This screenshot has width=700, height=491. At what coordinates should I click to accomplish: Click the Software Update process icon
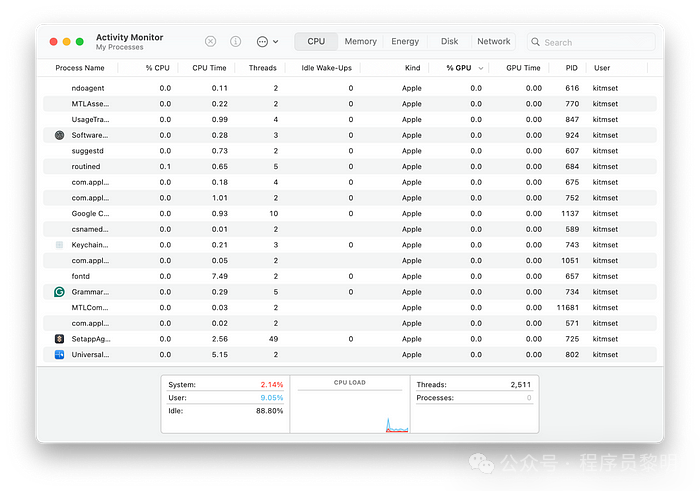(59, 135)
